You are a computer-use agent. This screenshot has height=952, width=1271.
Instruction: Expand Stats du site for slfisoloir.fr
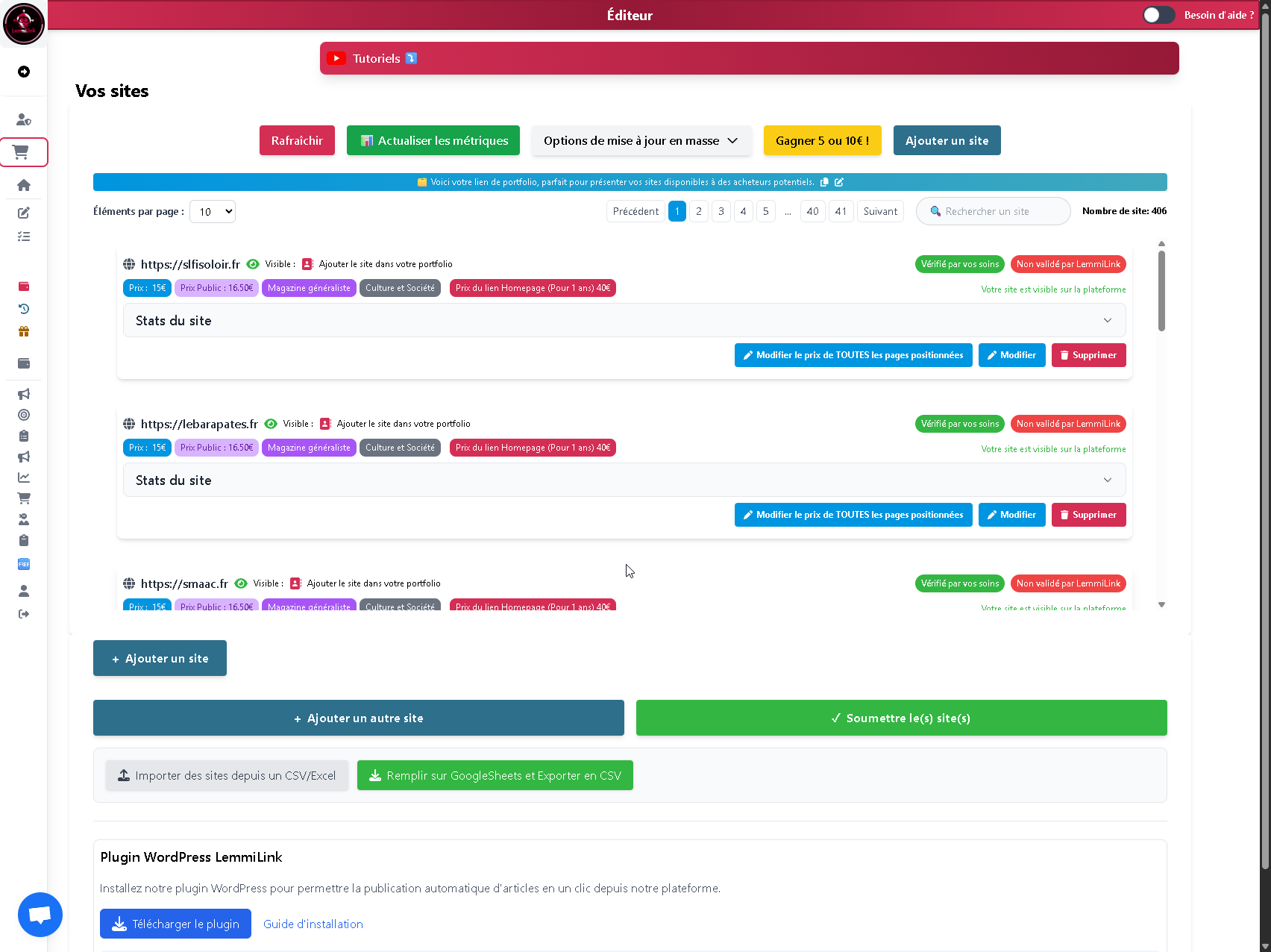[624, 321]
